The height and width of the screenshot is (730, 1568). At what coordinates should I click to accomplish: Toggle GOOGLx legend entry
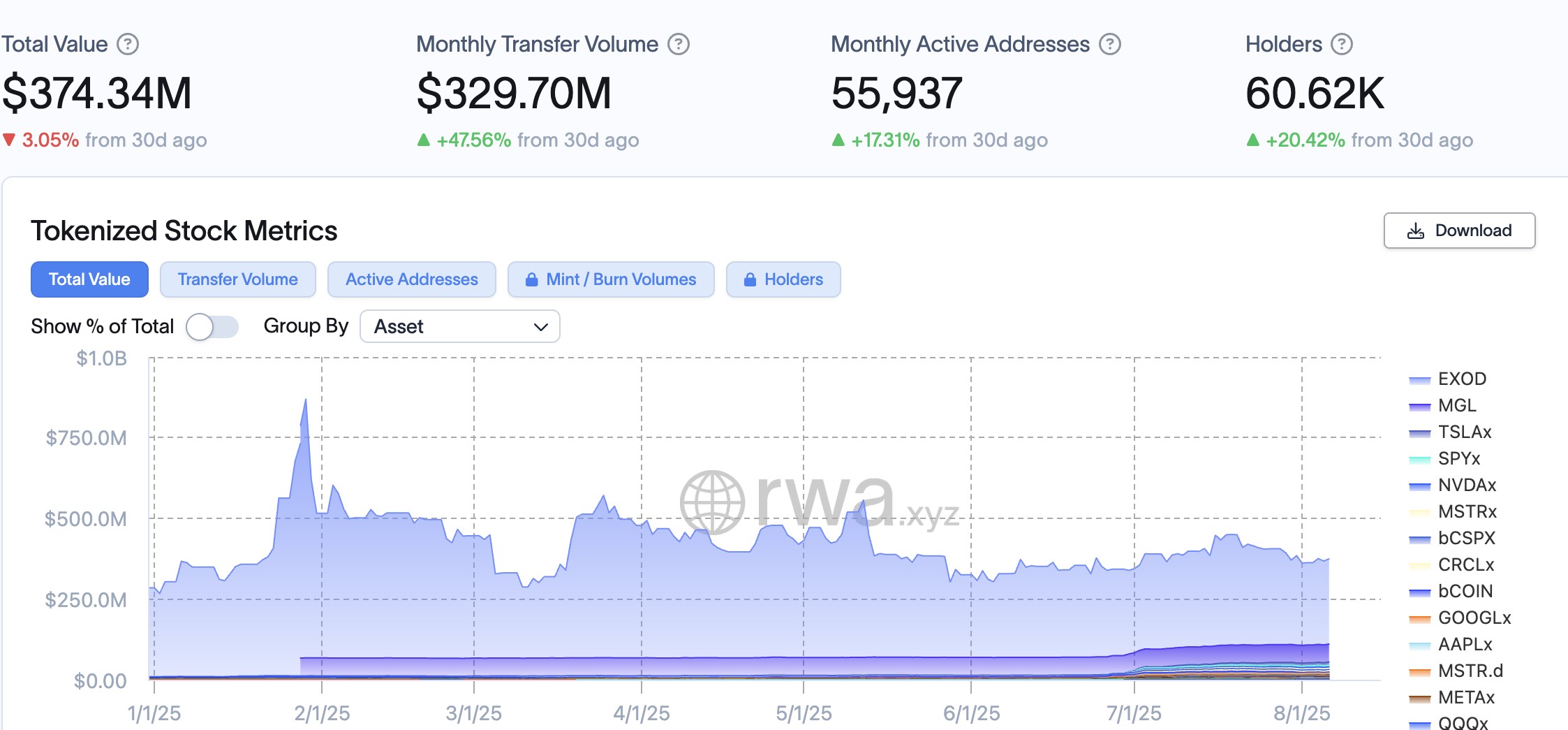click(x=1460, y=618)
